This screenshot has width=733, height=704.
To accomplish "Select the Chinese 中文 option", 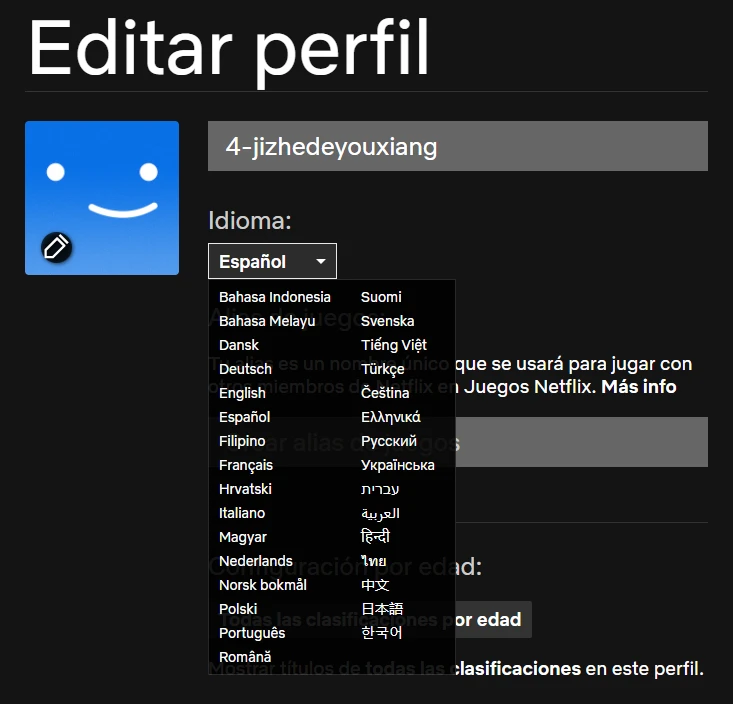I will (375, 585).
